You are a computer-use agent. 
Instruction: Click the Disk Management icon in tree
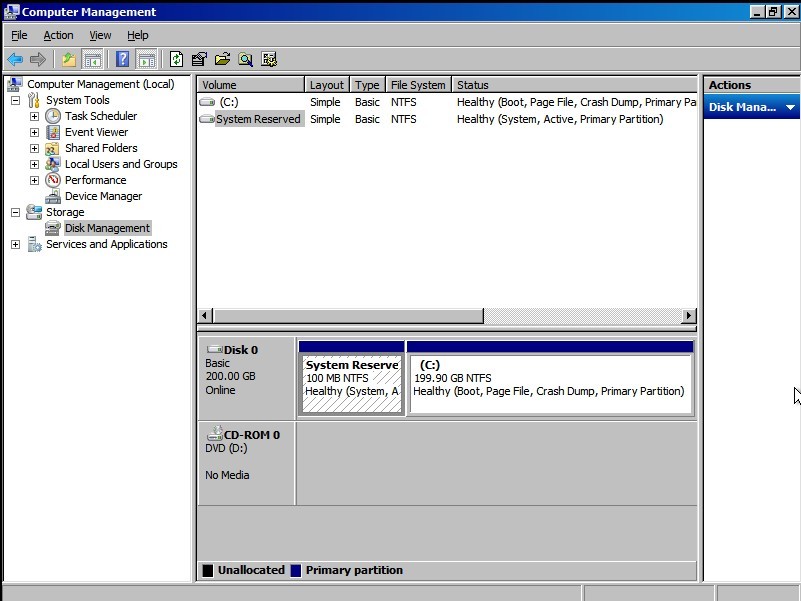pos(53,228)
